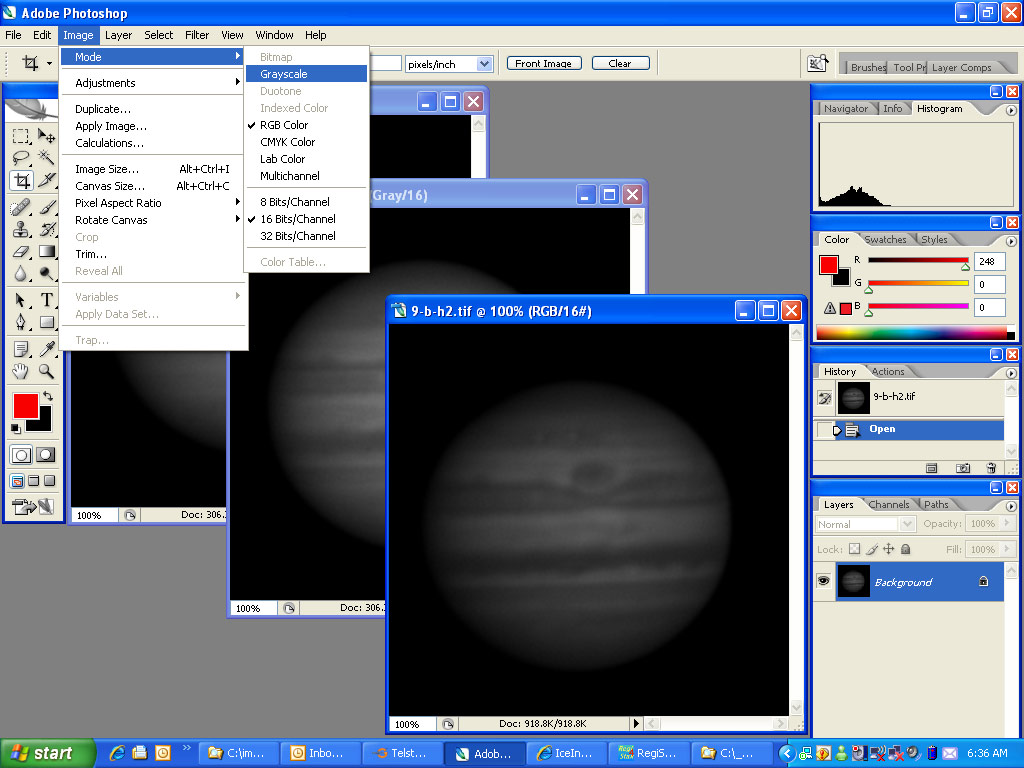Select CMYK Color mode
The height and width of the screenshot is (768, 1024).
pyautogui.click(x=306, y=142)
